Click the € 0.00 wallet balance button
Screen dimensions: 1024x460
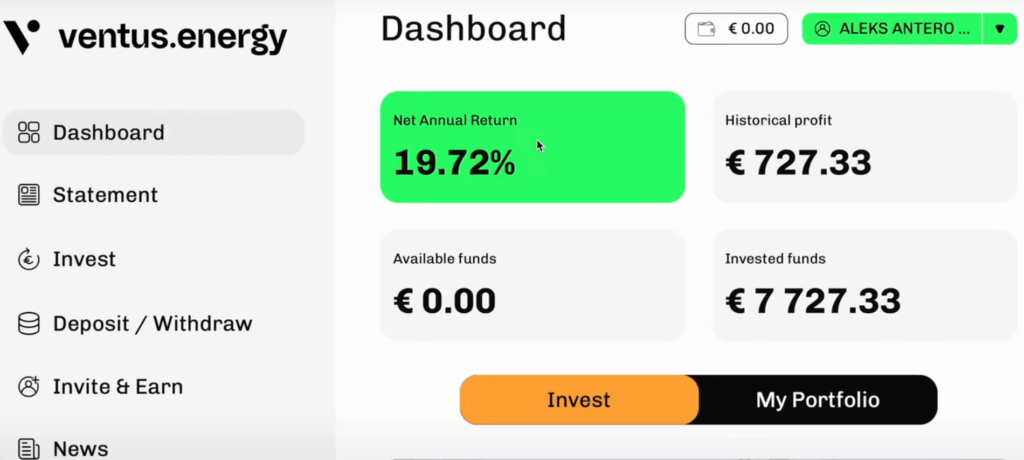736,29
